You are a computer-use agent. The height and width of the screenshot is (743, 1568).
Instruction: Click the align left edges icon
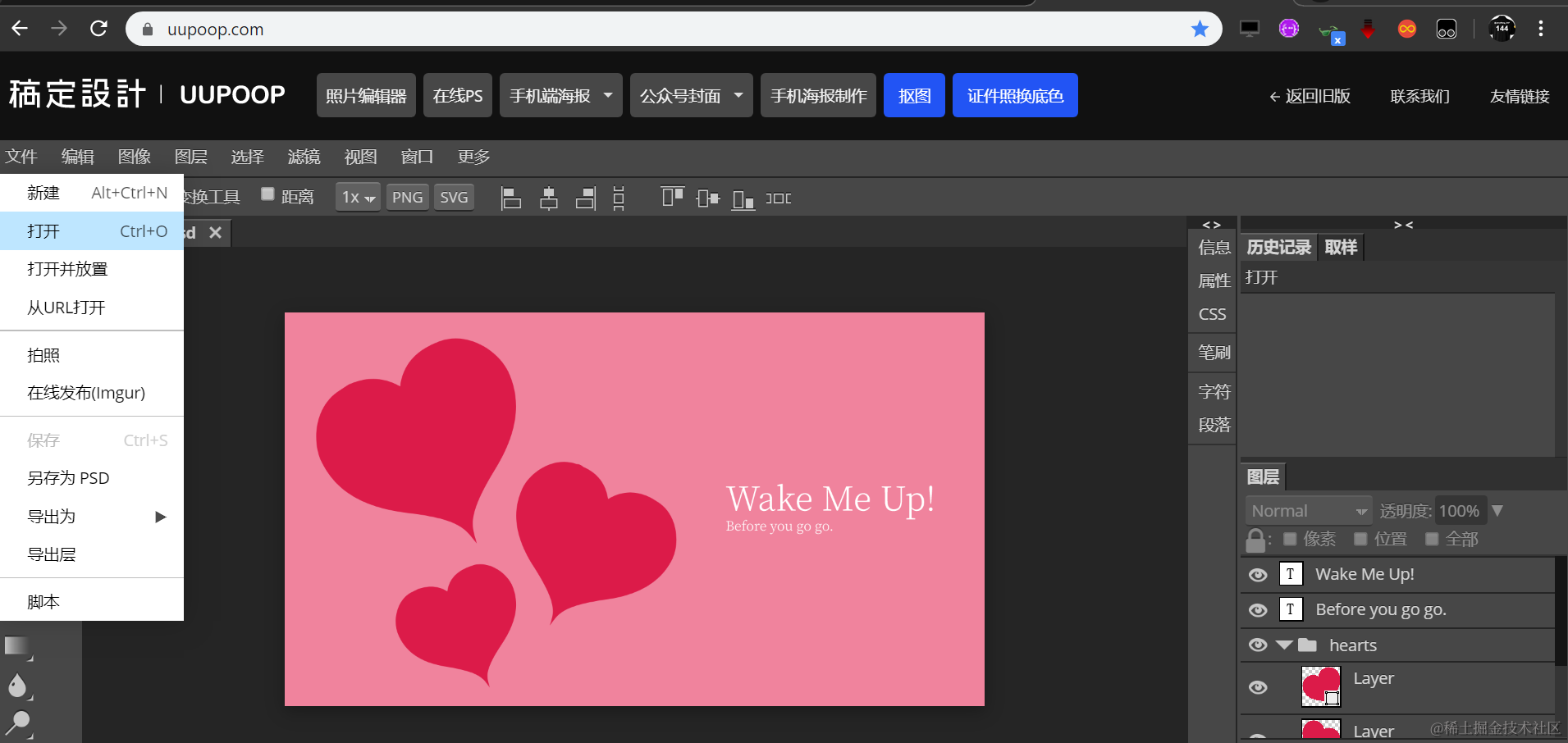(x=511, y=198)
